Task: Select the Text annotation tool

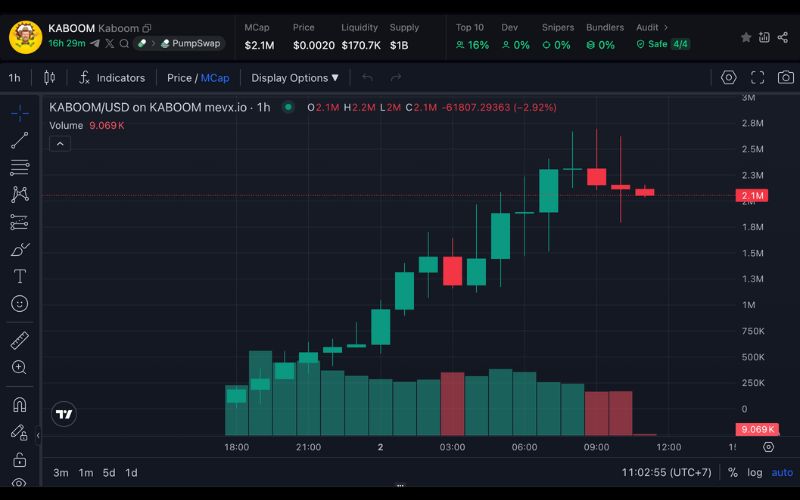Action: pos(19,277)
